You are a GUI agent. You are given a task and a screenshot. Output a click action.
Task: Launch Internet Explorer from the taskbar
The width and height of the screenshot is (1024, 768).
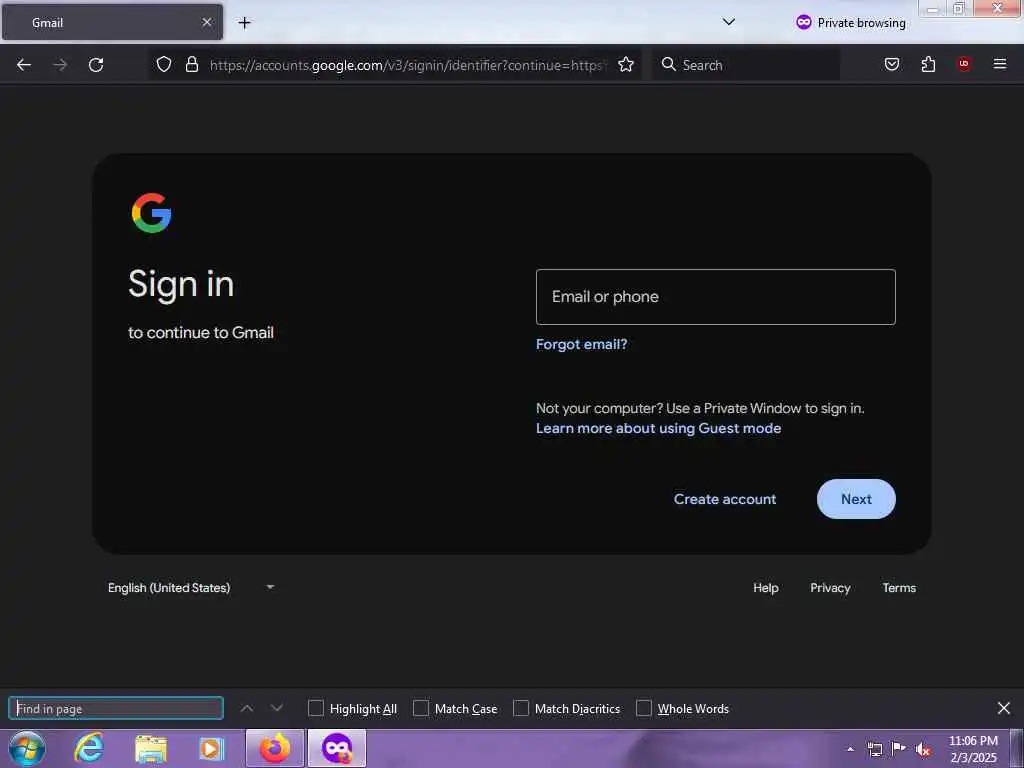pyautogui.click(x=89, y=748)
